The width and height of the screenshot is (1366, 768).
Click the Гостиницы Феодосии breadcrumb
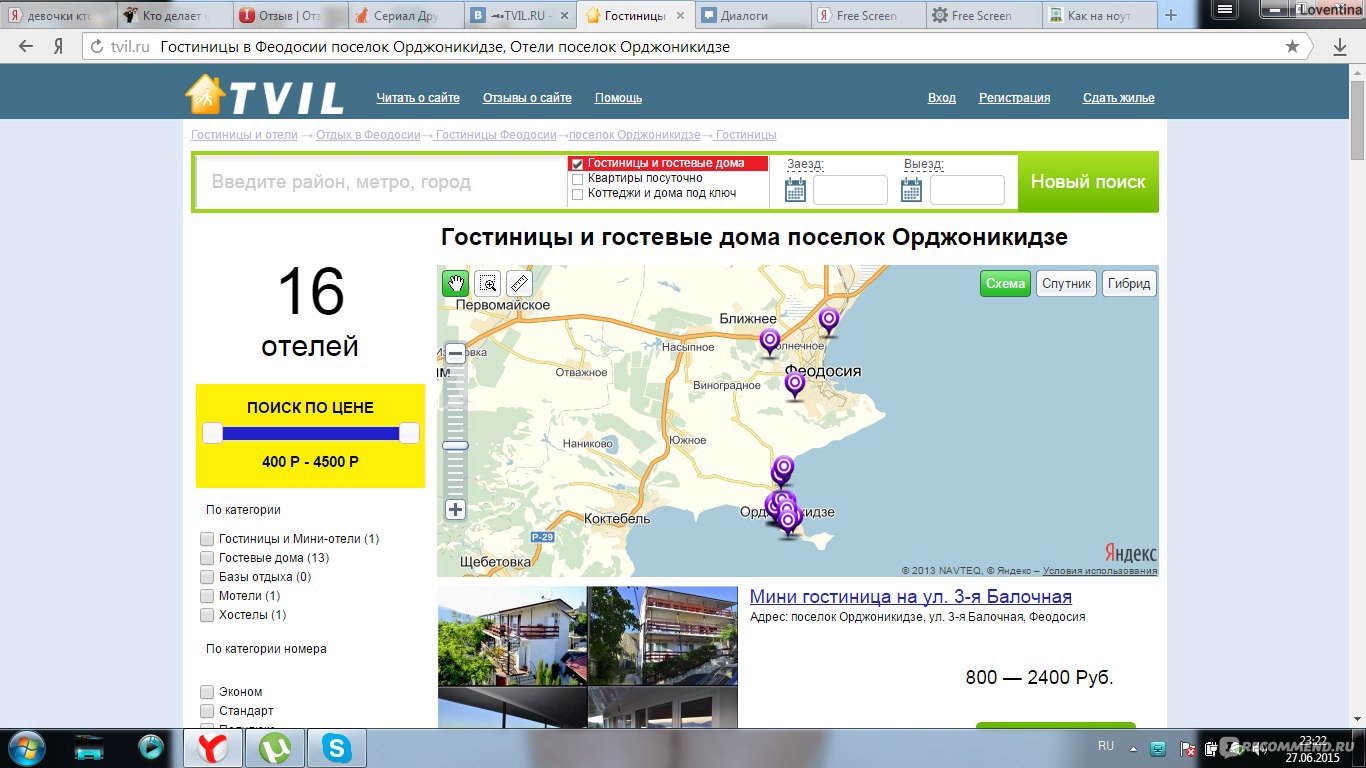pos(496,135)
